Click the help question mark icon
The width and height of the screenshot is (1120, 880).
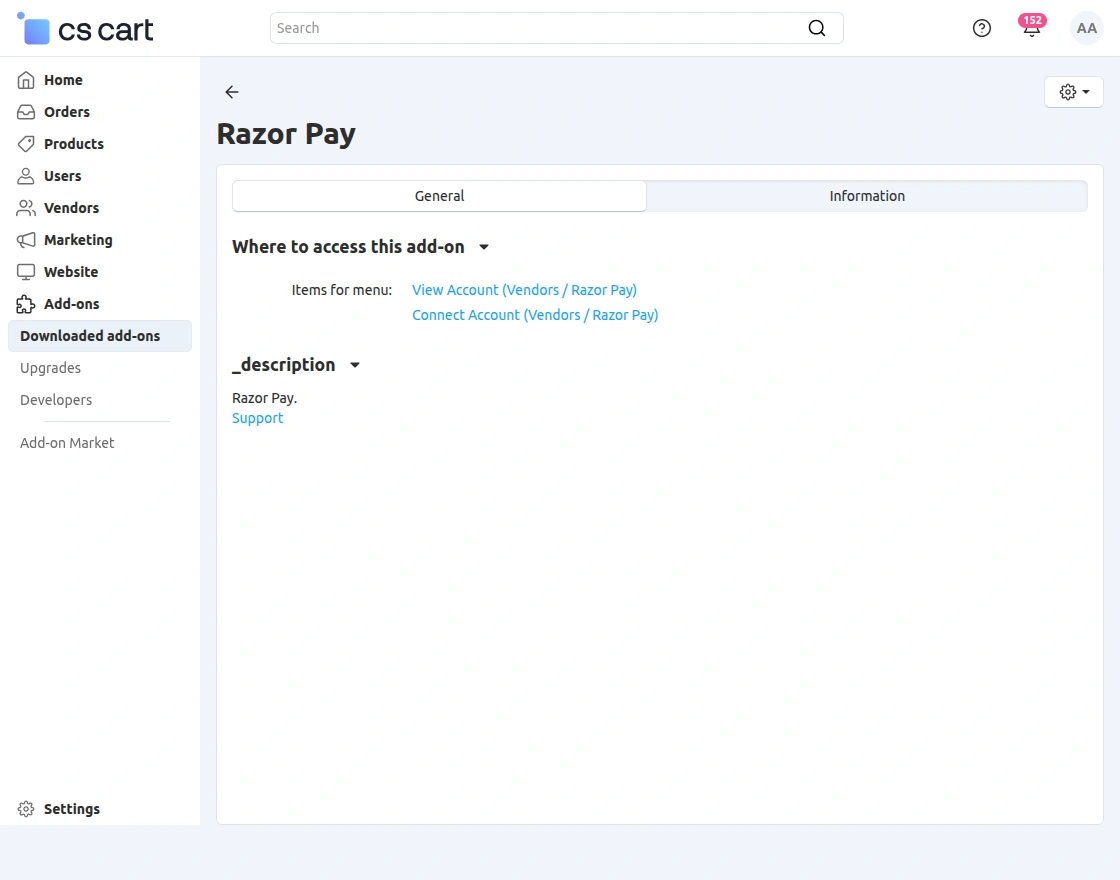point(981,28)
